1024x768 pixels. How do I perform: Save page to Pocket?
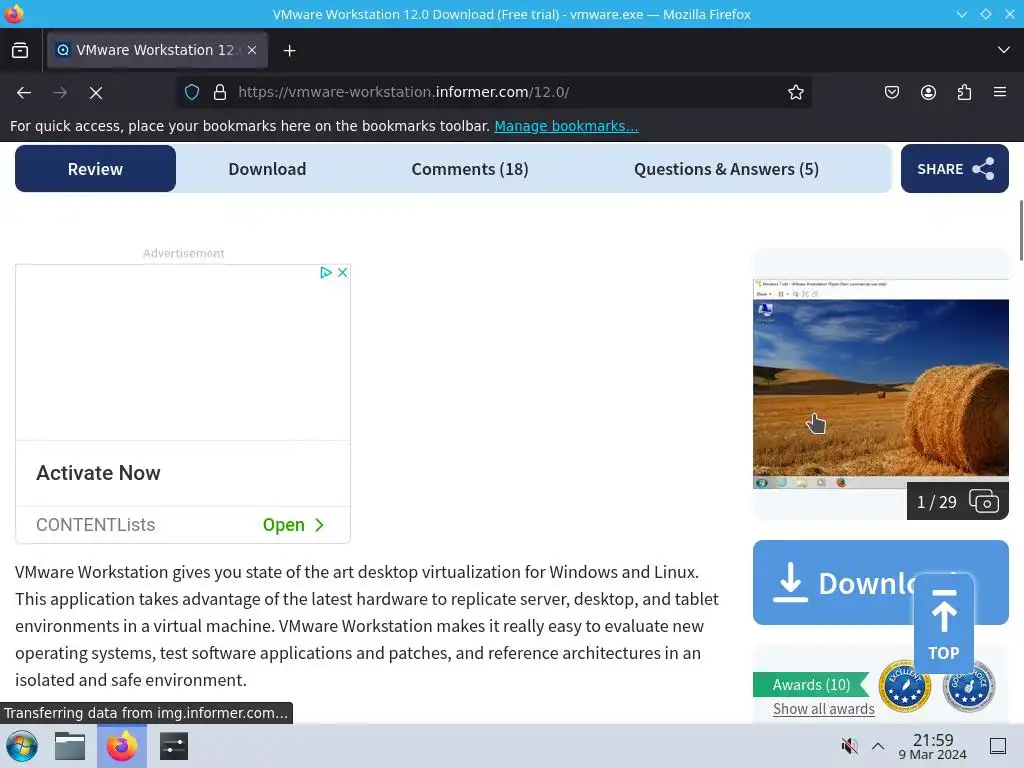click(x=892, y=93)
